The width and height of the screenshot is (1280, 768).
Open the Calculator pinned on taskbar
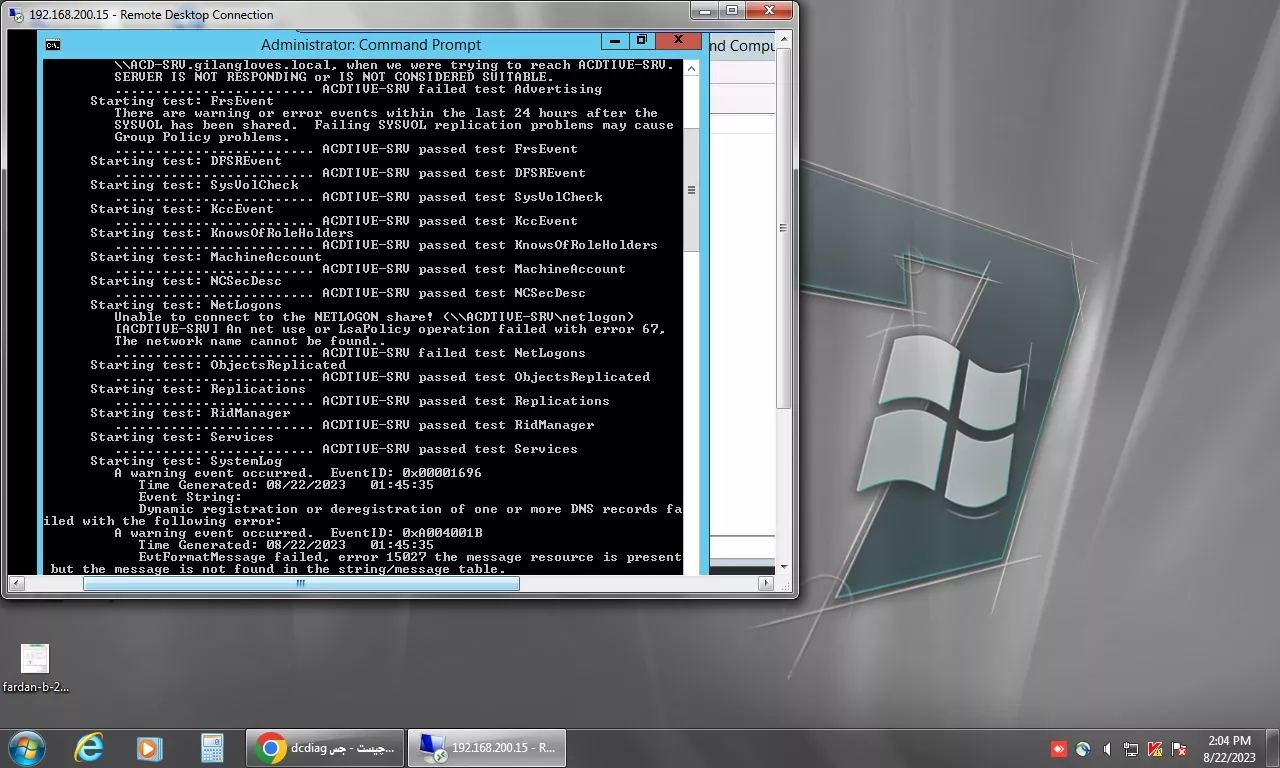pyautogui.click(x=211, y=747)
